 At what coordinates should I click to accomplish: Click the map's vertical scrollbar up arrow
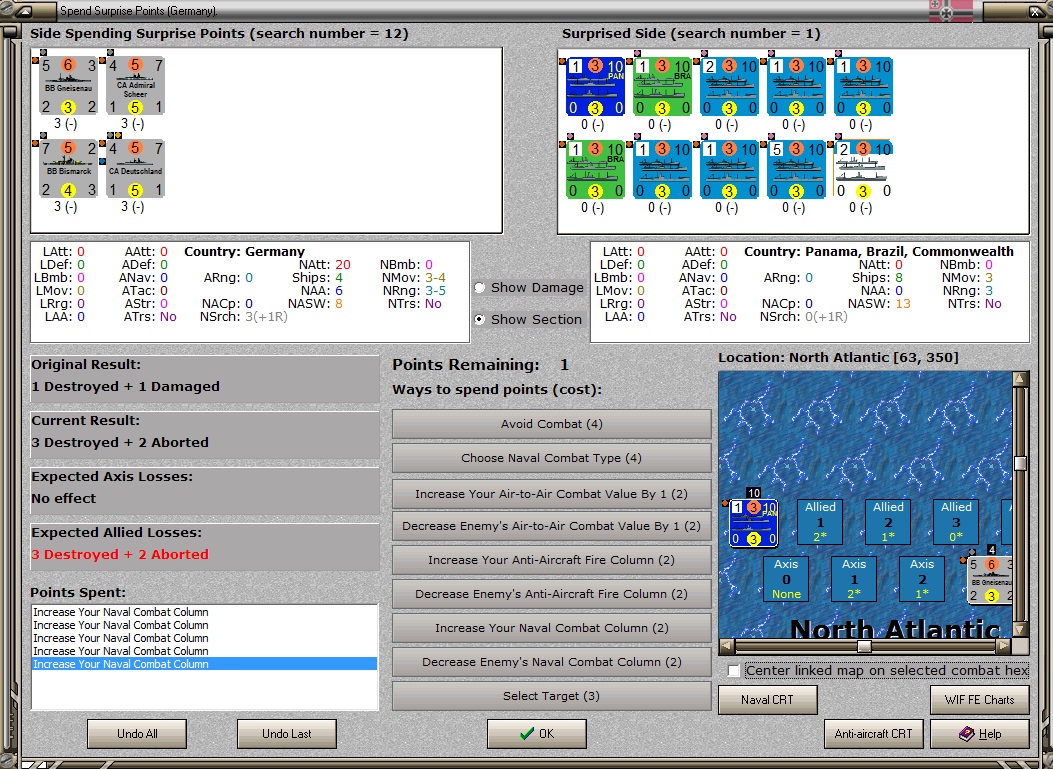[1020, 379]
